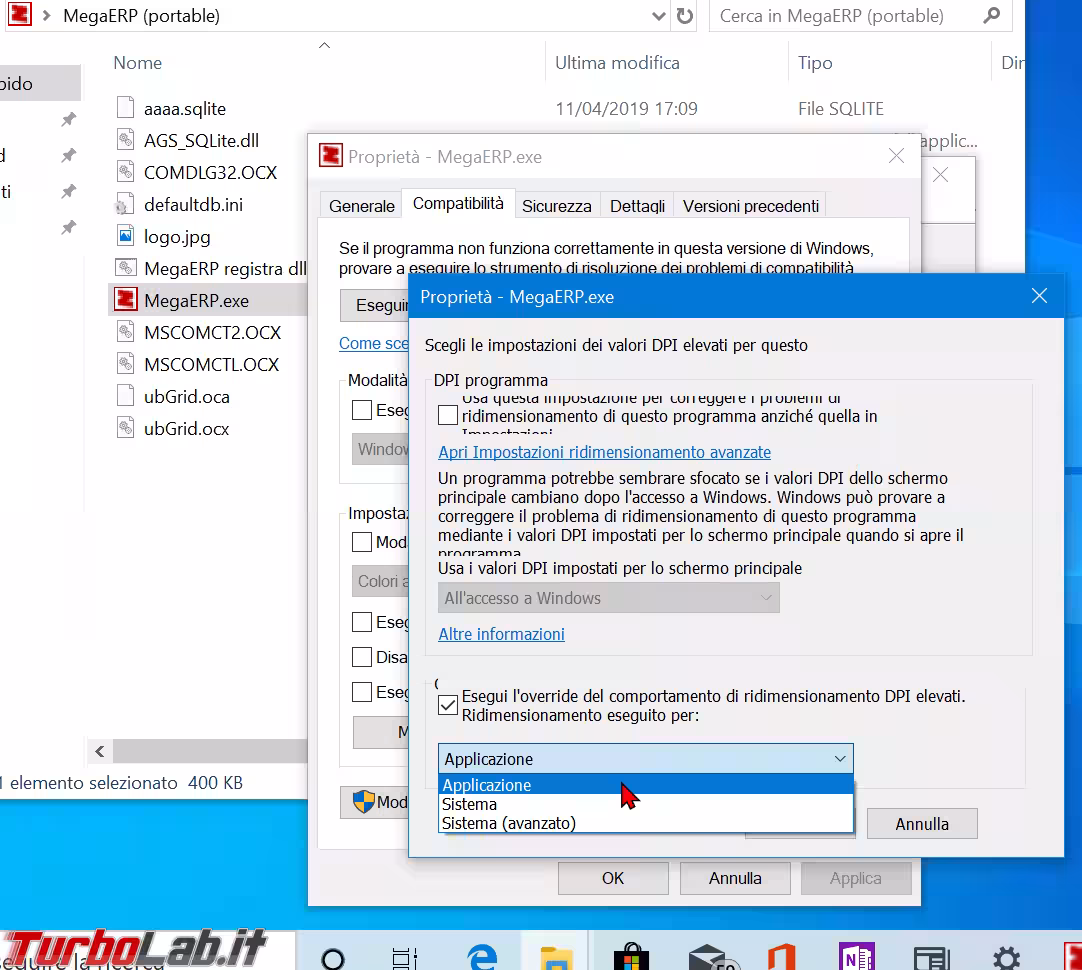Click the Applica button
The height and width of the screenshot is (970, 1082).
click(856, 878)
